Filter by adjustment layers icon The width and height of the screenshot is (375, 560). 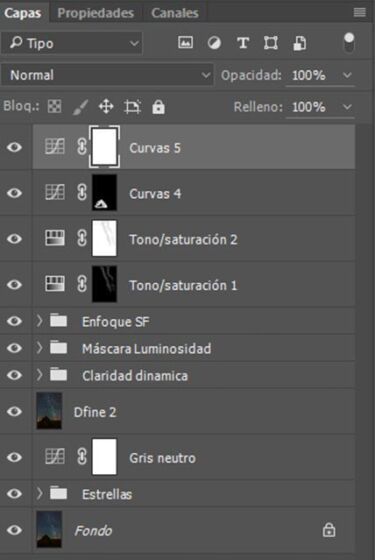214,43
